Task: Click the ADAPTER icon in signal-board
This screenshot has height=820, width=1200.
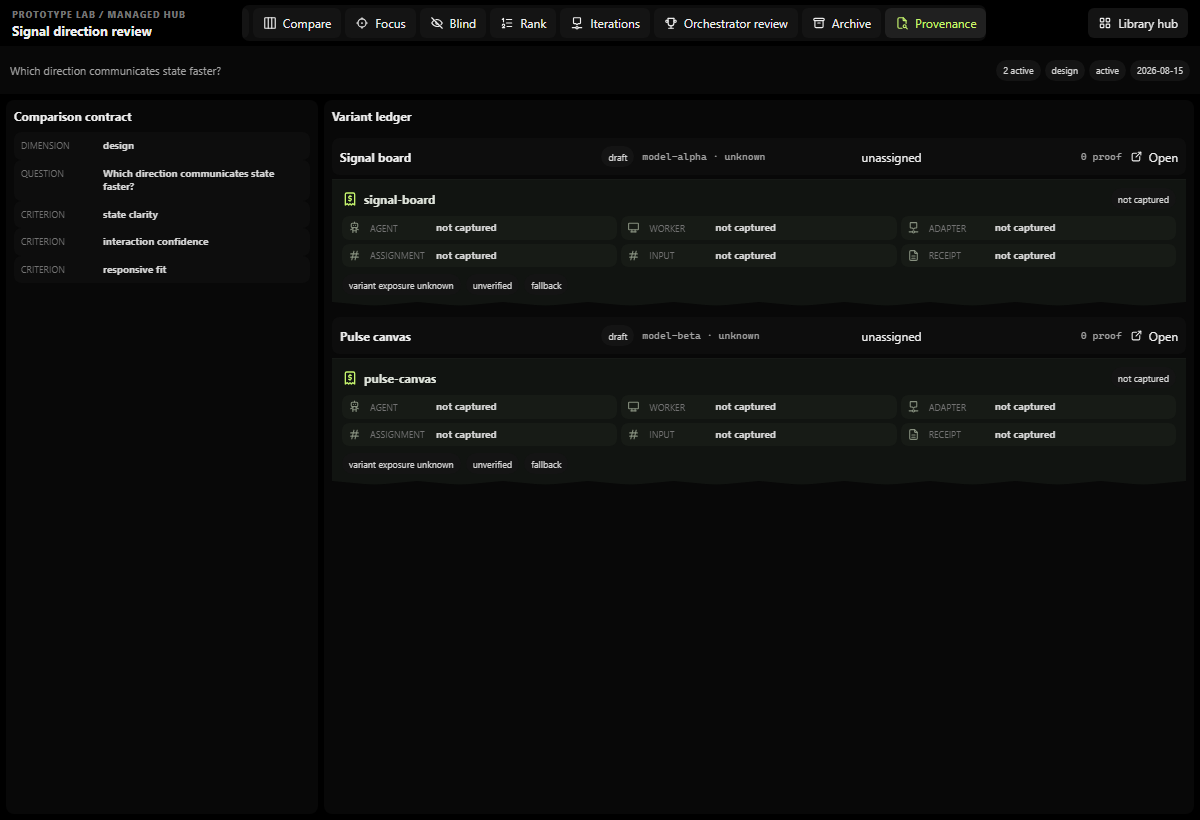Action: [913, 228]
